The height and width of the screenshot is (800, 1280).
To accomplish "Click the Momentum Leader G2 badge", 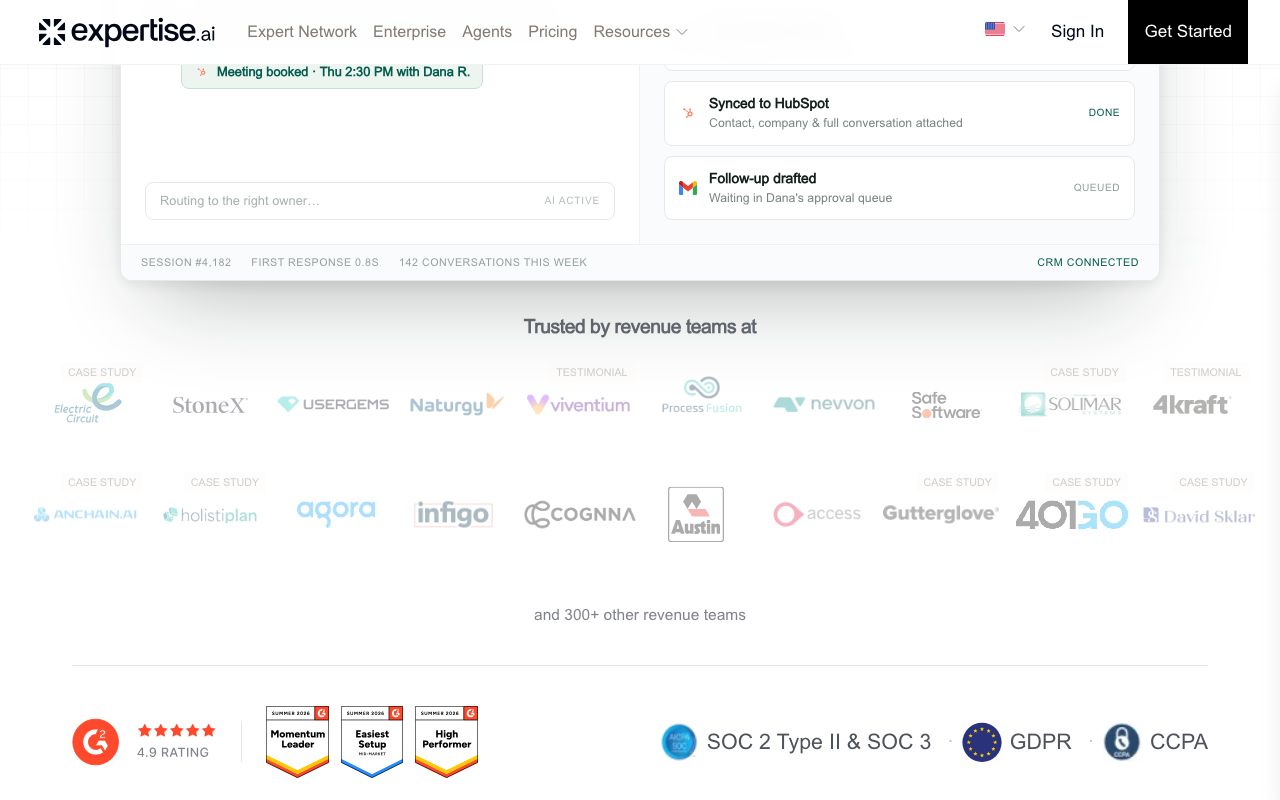I will (x=298, y=742).
